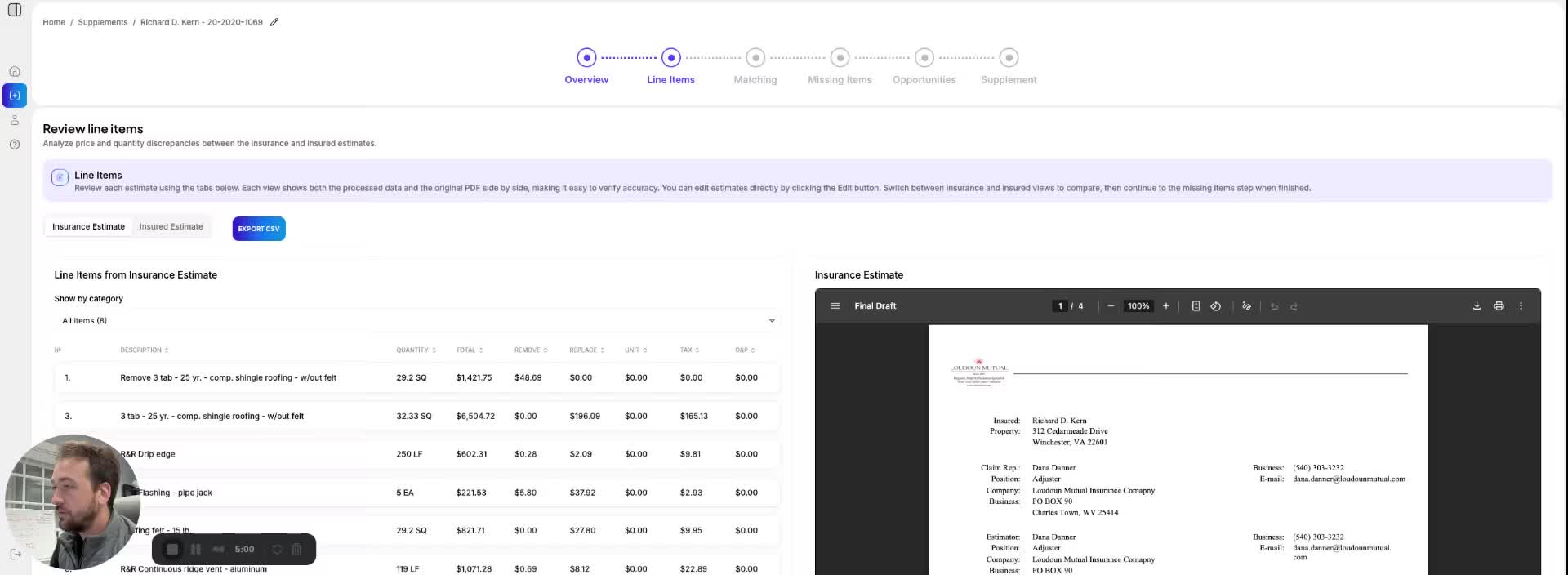Click the Line Items info icon
Viewport: 1568px width, 575px height.
[x=60, y=177]
